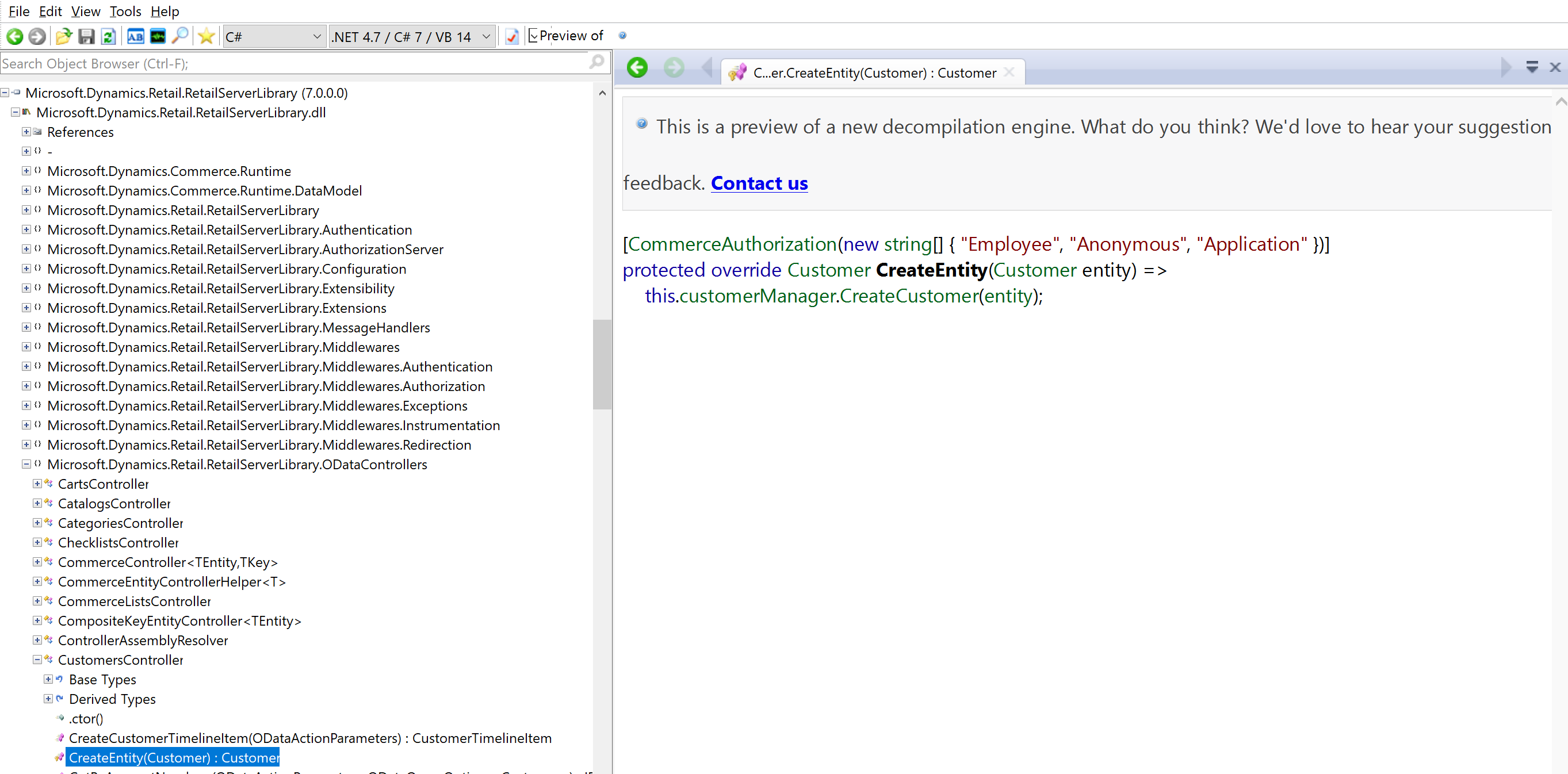The width and height of the screenshot is (1568, 774).
Task: Click the document with red checkmark icon
Action: coord(512,36)
